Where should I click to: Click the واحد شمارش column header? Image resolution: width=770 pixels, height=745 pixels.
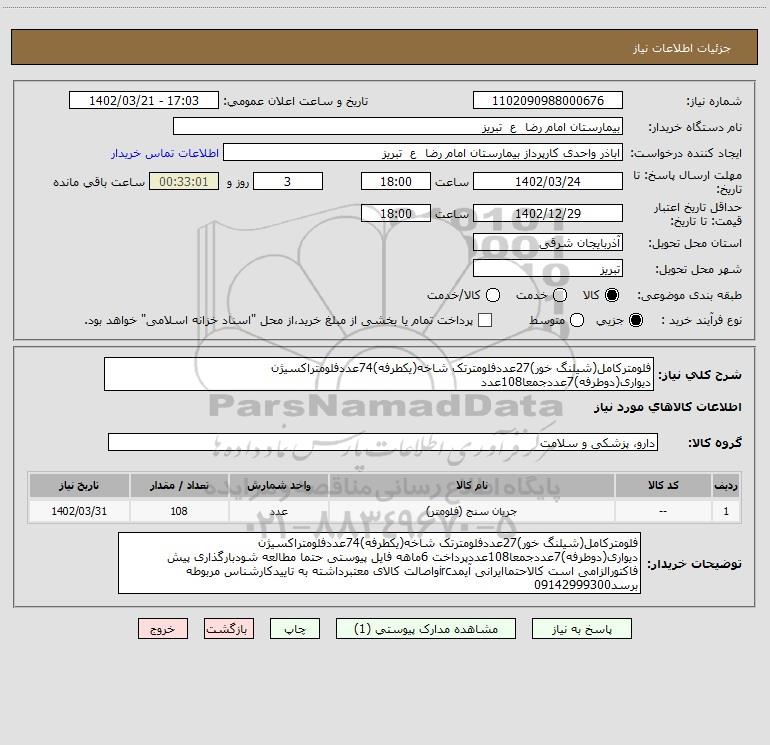tap(278, 485)
